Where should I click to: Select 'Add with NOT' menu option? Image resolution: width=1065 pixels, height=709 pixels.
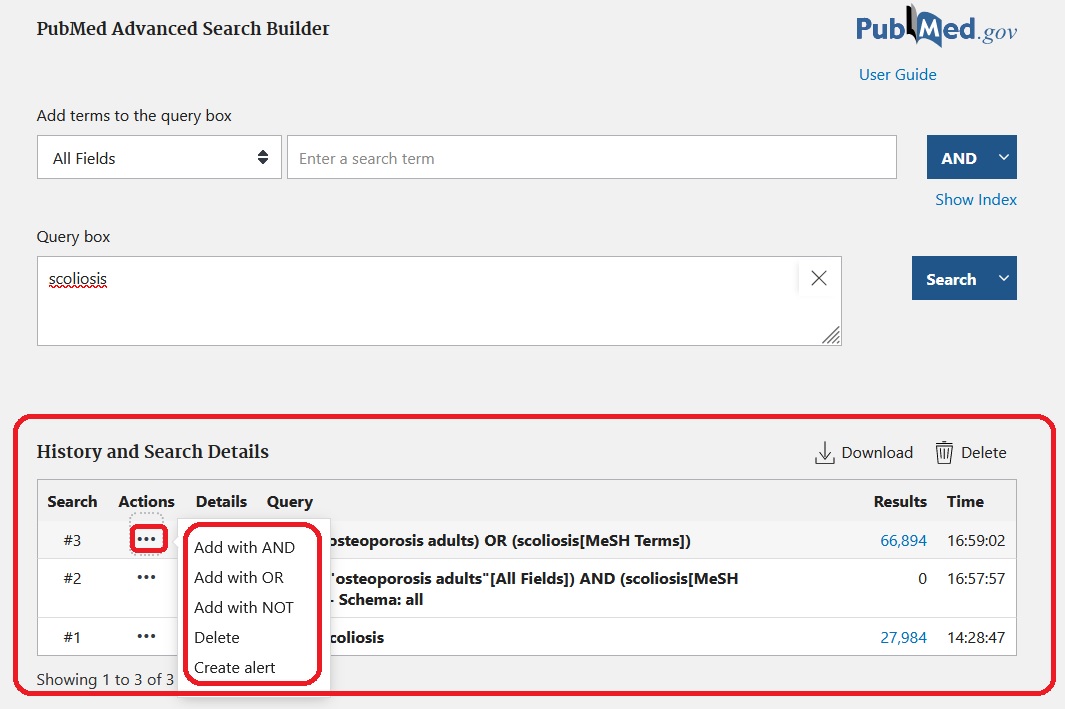click(244, 608)
